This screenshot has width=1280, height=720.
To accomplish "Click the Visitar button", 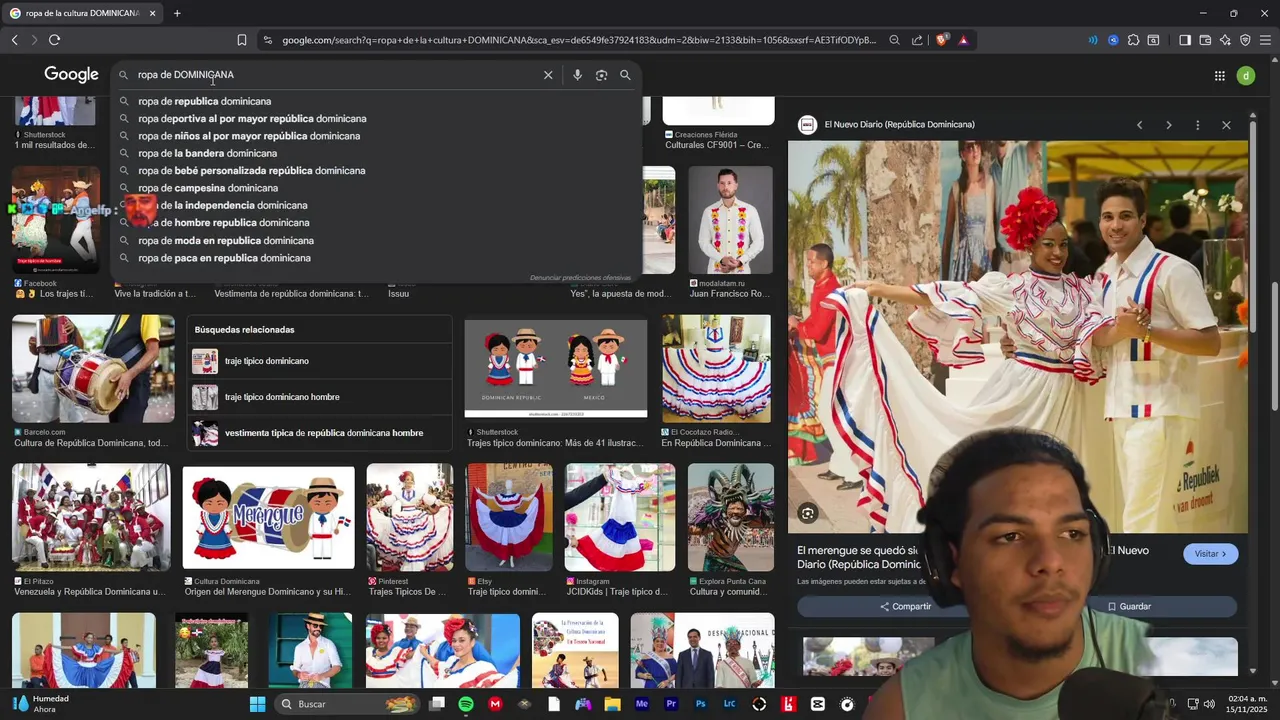I will [1210, 554].
